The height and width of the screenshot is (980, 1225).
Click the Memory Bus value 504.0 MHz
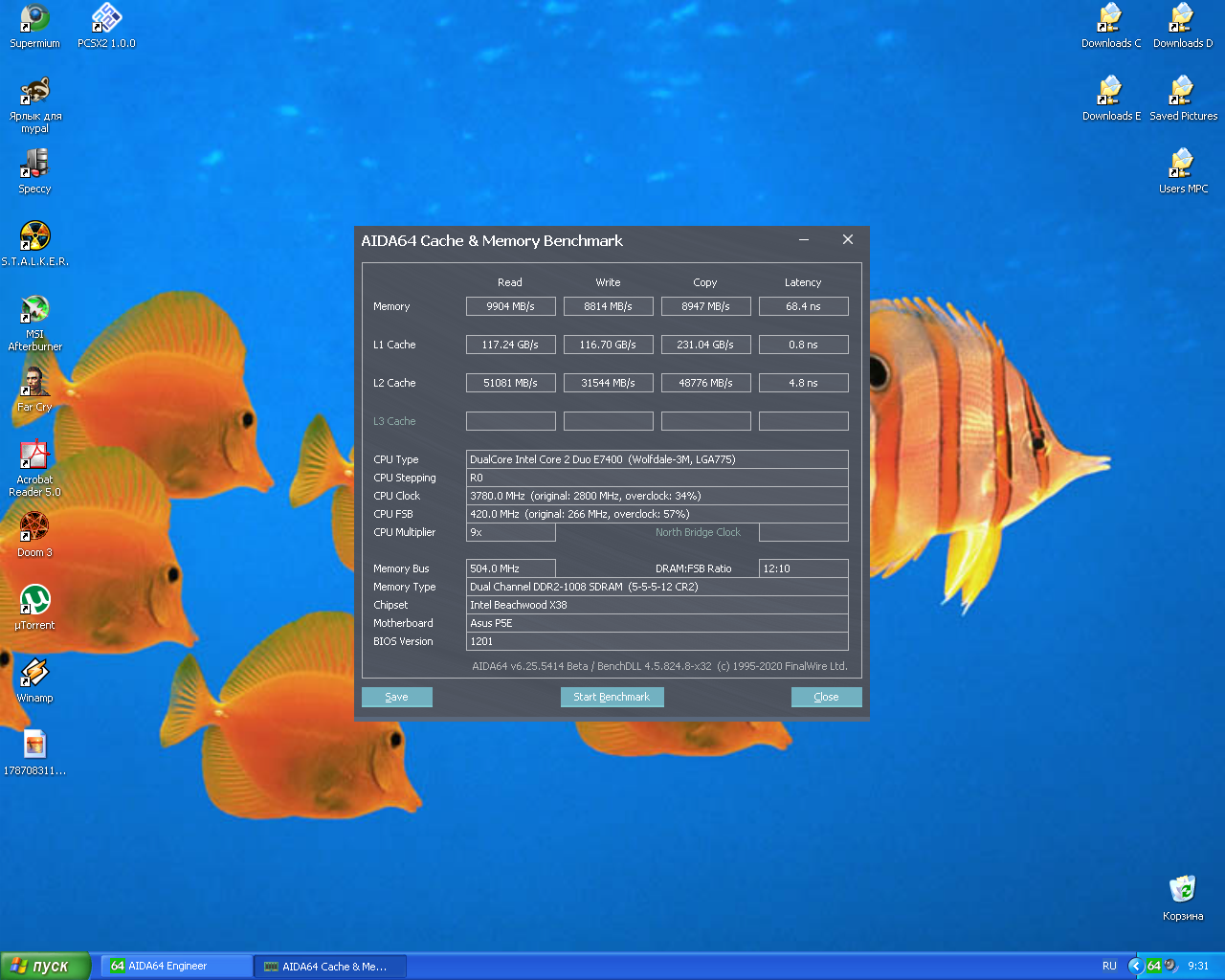tap(511, 568)
